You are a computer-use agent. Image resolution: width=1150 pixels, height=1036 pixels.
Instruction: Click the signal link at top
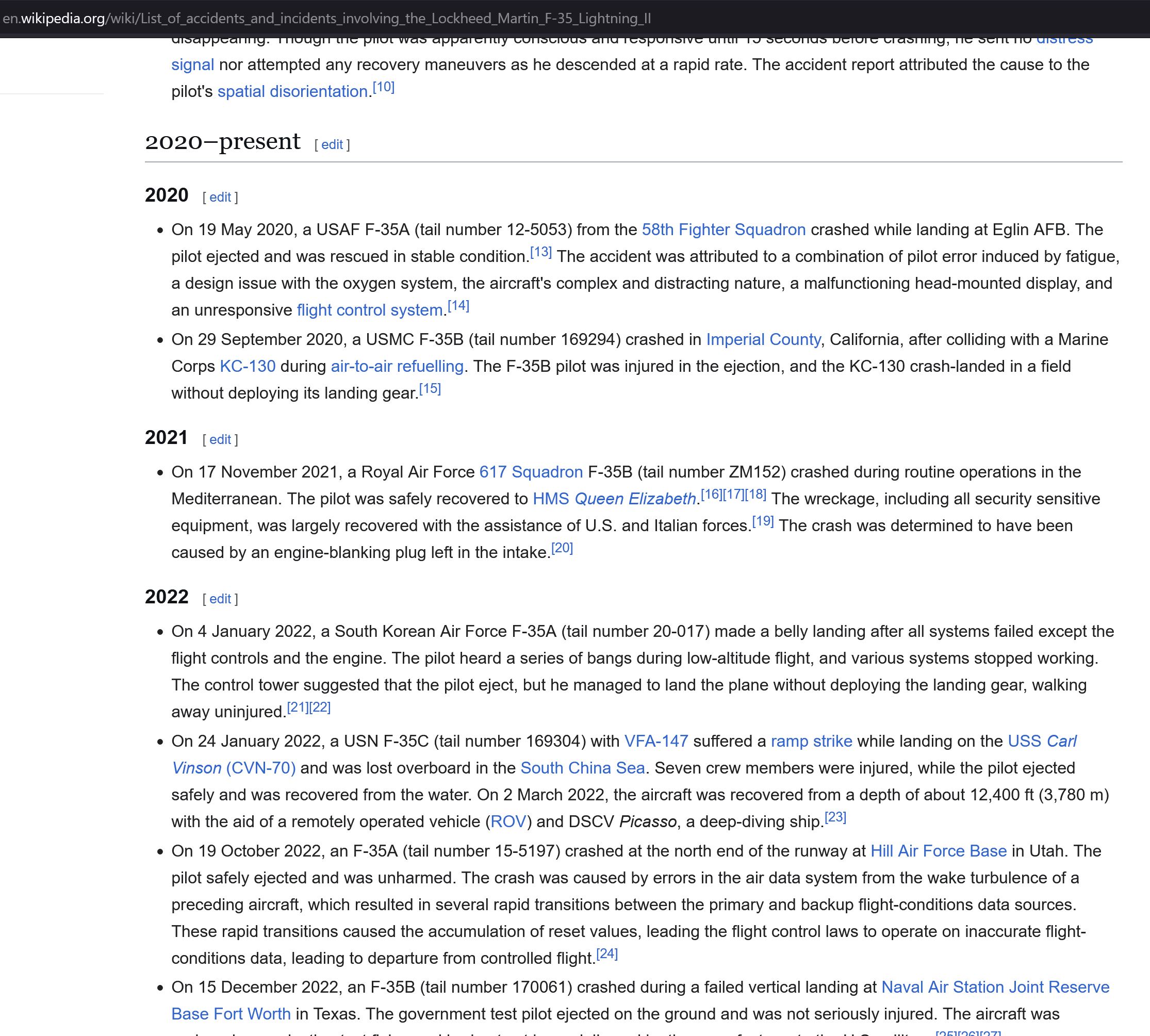point(193,65)
